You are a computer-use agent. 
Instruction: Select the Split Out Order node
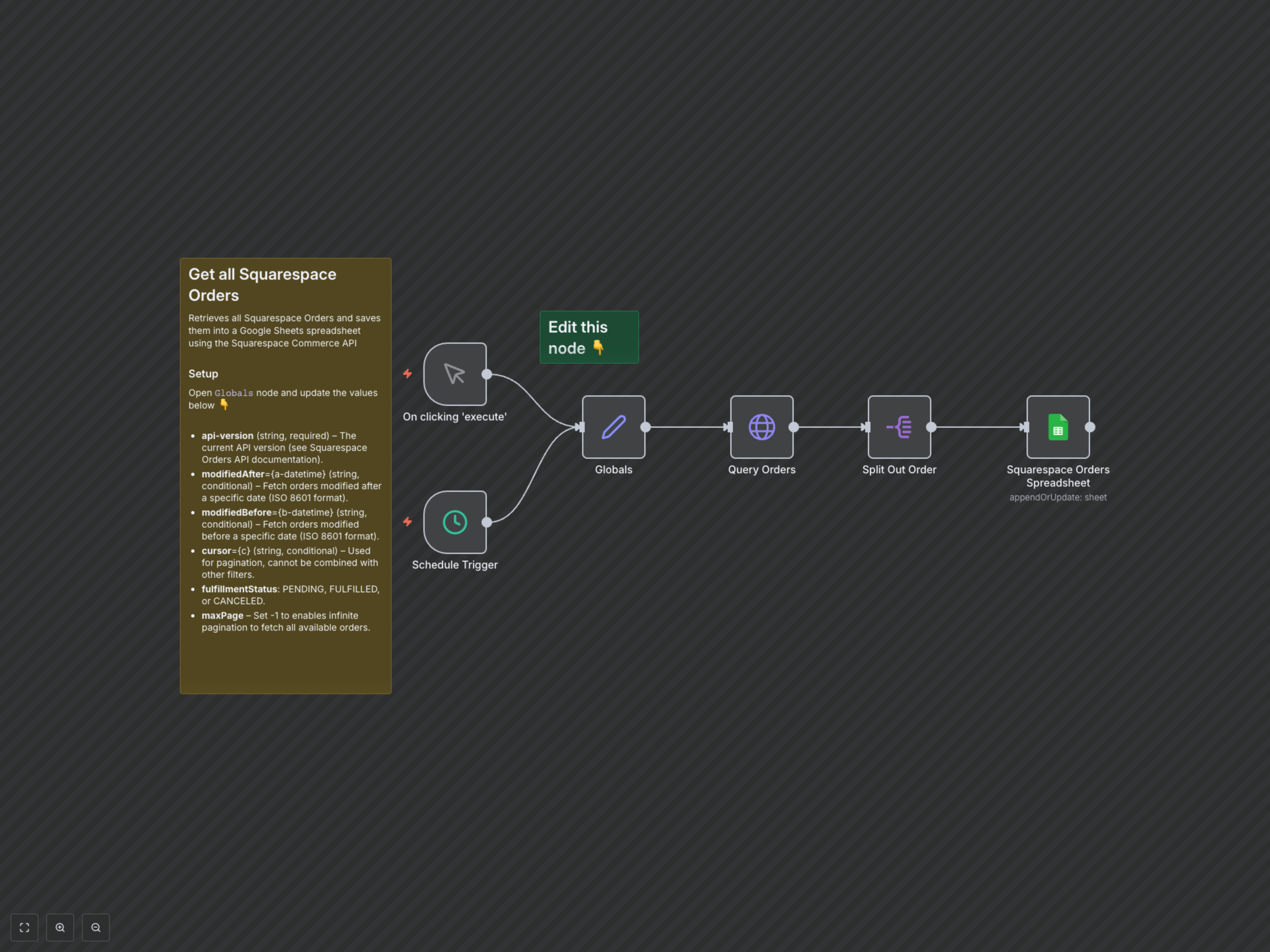899,427
